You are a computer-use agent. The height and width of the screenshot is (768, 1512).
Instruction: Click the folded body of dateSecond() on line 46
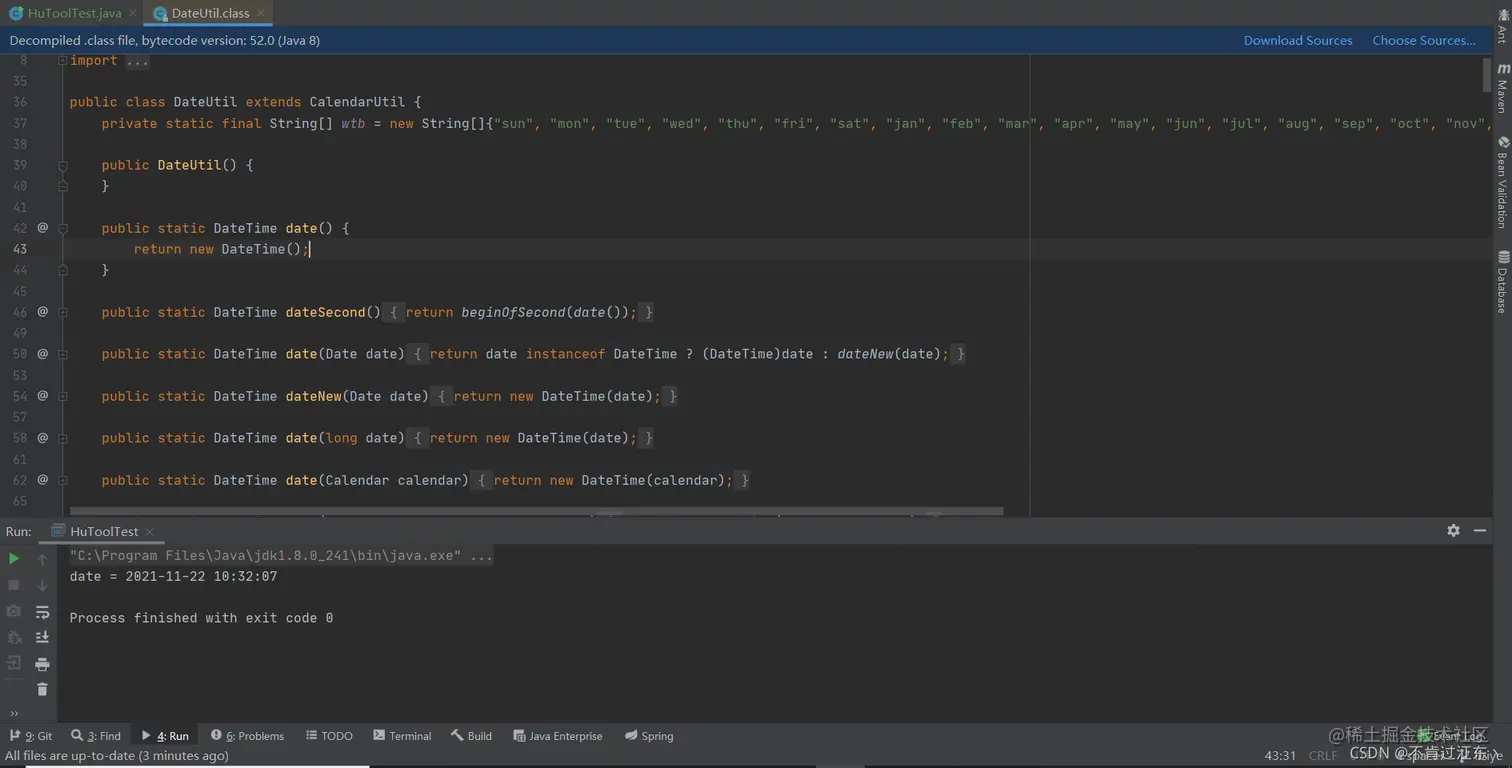point(519,312)
